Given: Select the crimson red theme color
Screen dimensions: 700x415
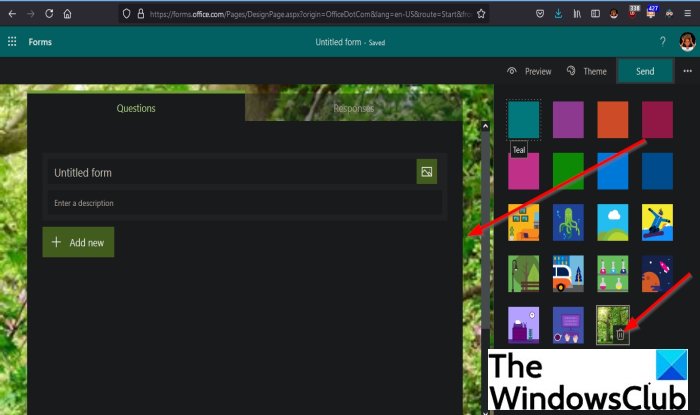Looking at the screenshot, I should (657, 120).
